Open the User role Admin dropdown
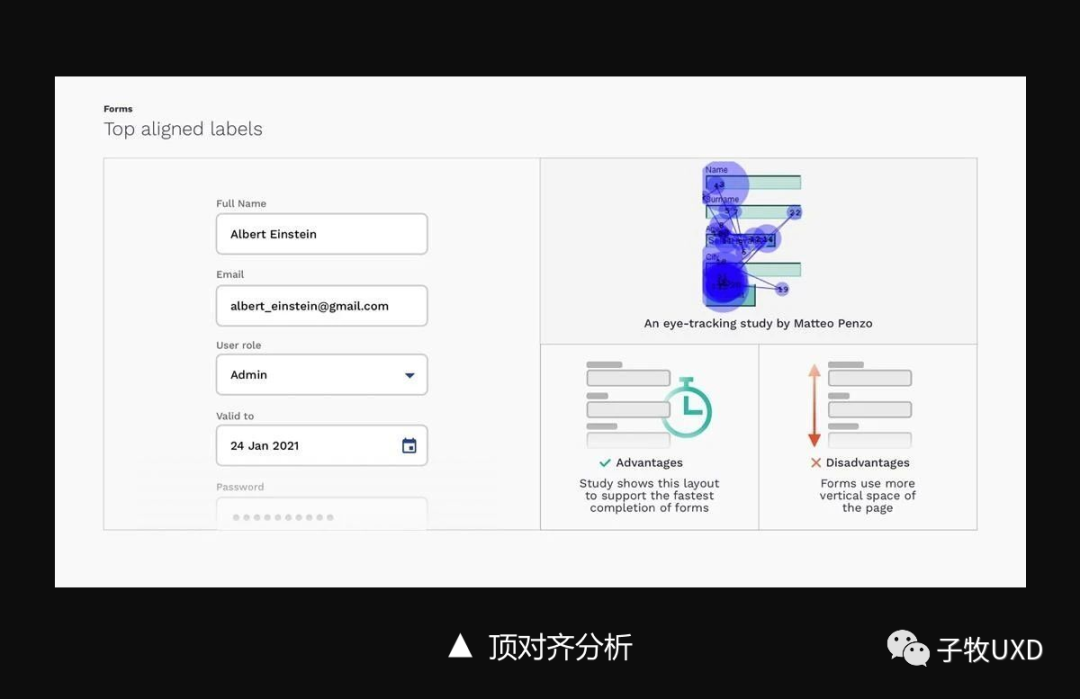This screenshot has height=699, width=1080. [x=322, y=375]
